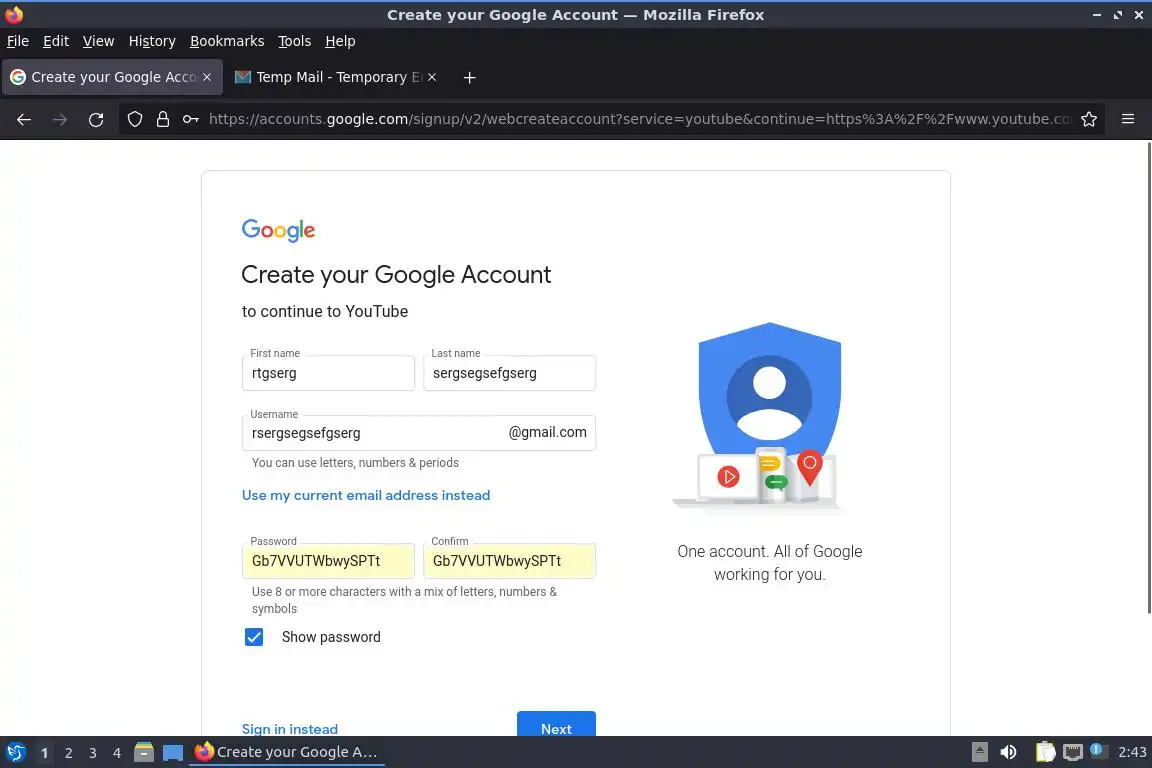Click the forward navigation arrow
The width and height of the screenshot is (1152, 768).
pyautogui.click(x=60, y=119)
